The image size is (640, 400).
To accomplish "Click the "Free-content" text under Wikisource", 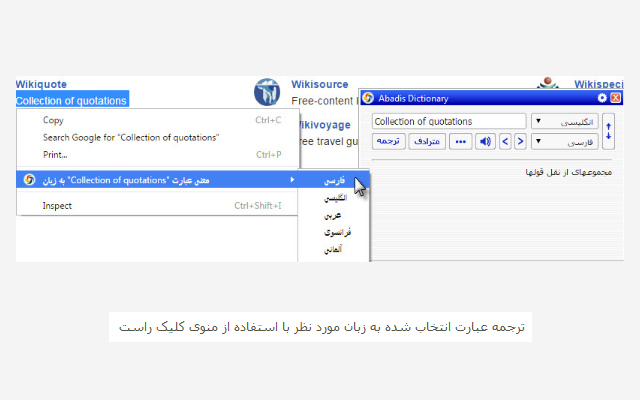I will coord(322,101).
